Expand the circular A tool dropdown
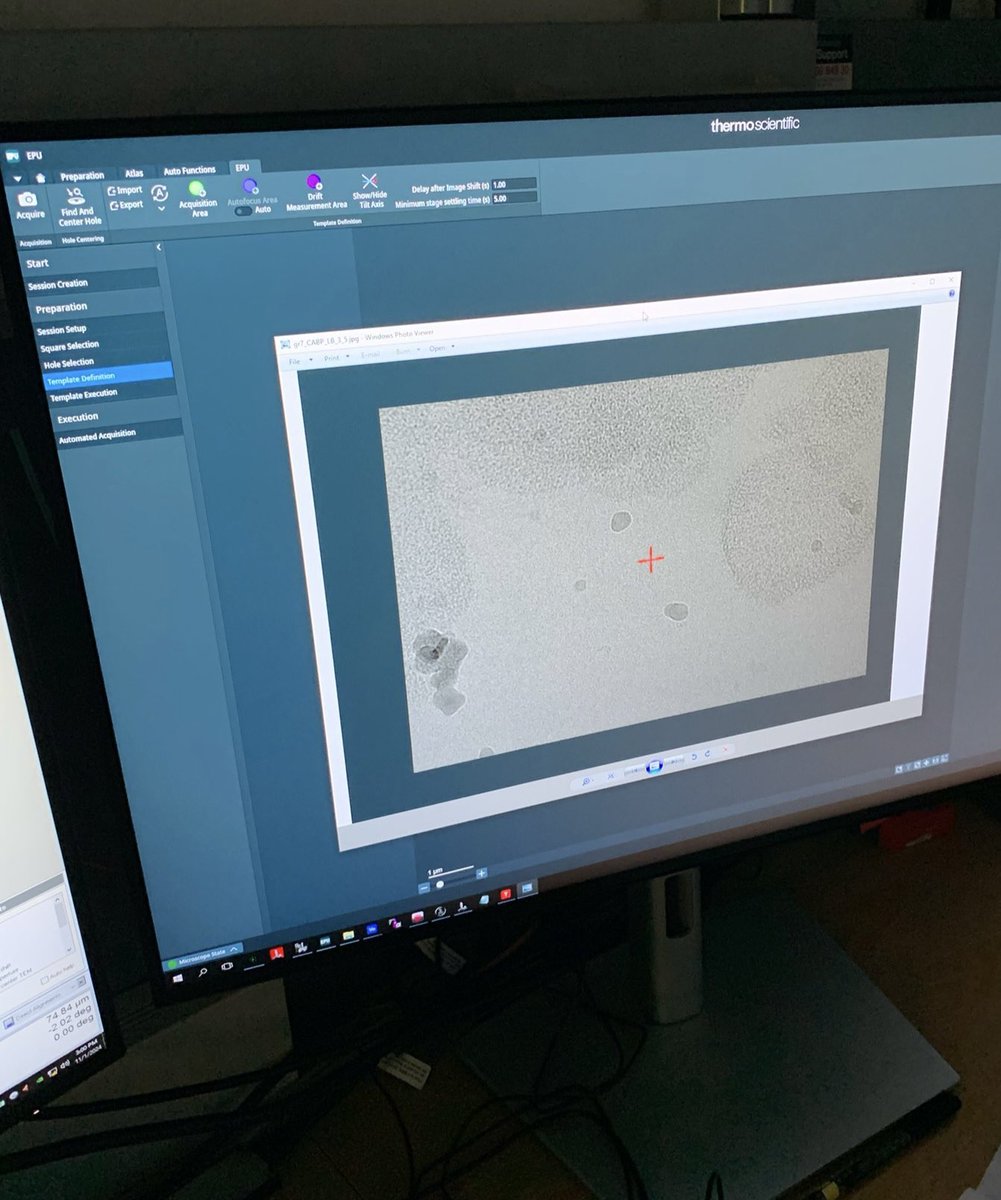This screenshot has width=1001, height=1200. 161,209
